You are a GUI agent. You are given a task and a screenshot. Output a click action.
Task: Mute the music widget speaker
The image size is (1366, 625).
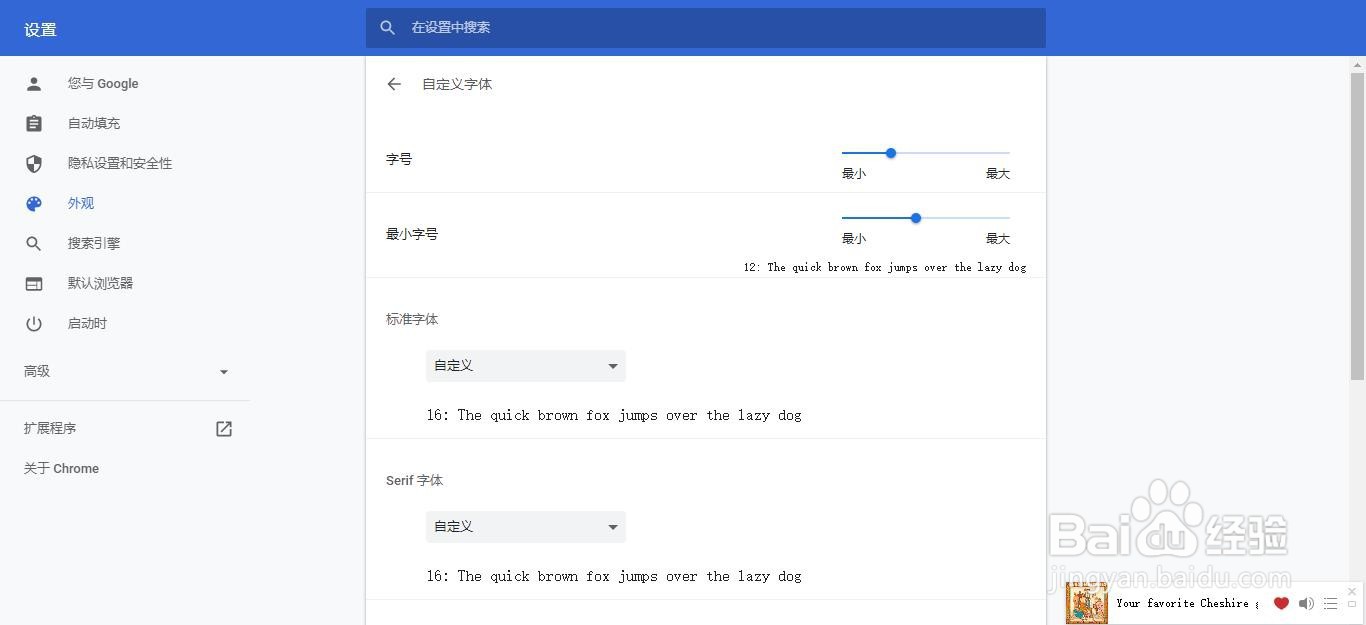pos(1306,603)
